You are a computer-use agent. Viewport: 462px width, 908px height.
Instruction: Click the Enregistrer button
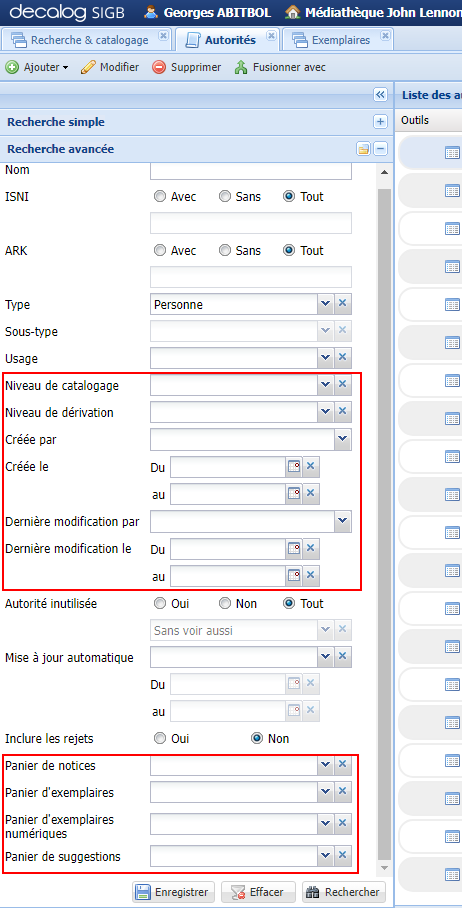(x=174, y=892)
